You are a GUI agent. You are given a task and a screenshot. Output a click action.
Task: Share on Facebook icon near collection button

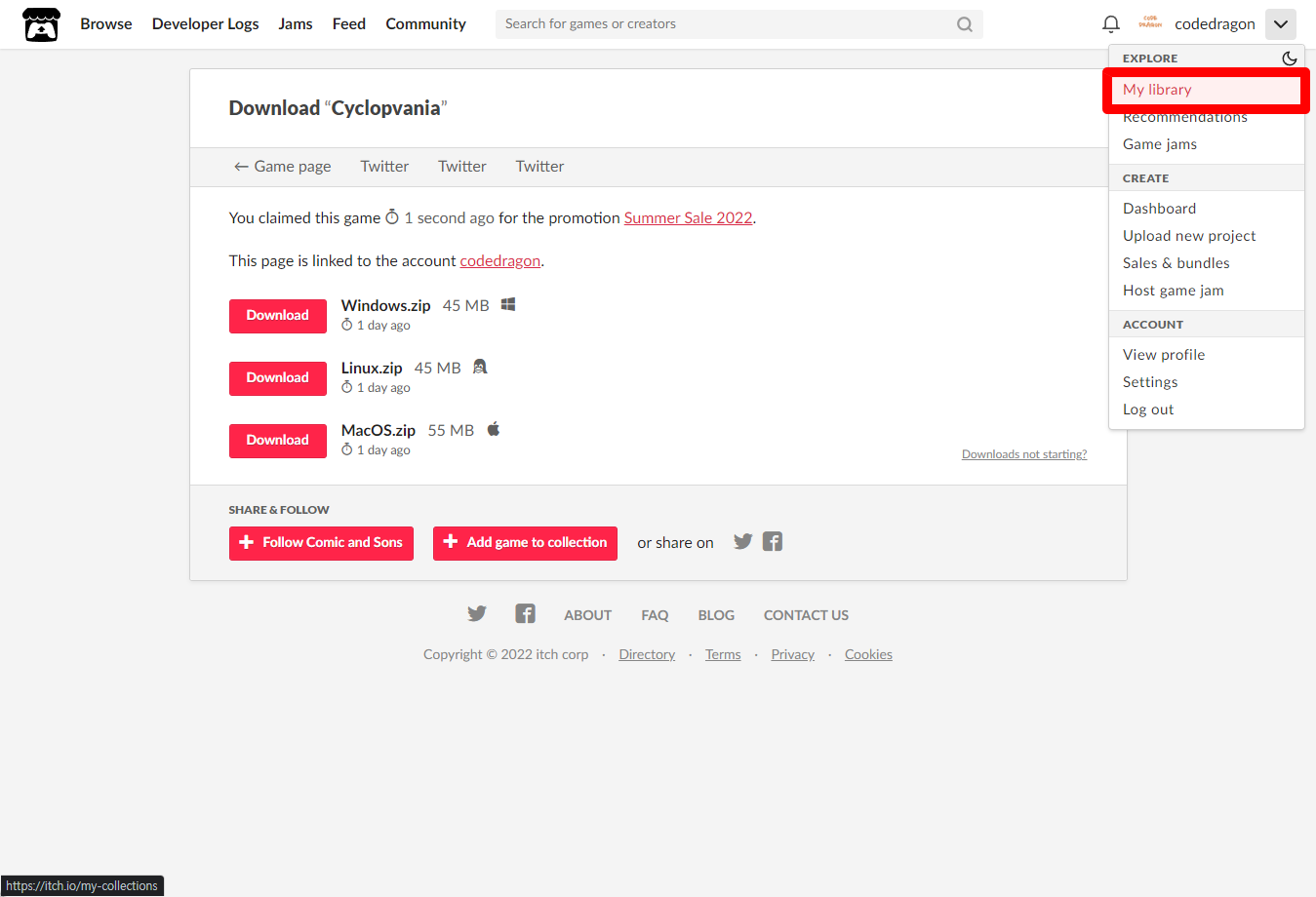[x=773, y=541]
